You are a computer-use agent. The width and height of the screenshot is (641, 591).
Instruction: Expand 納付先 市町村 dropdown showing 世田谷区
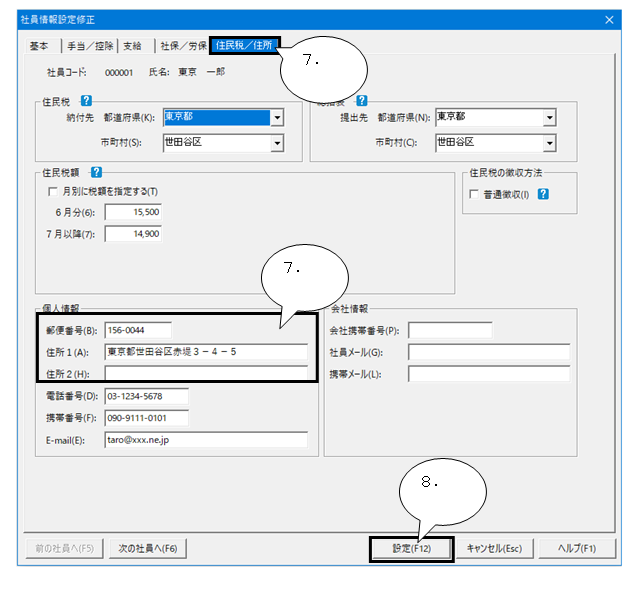pyautogui.click(x=277, y=143)
